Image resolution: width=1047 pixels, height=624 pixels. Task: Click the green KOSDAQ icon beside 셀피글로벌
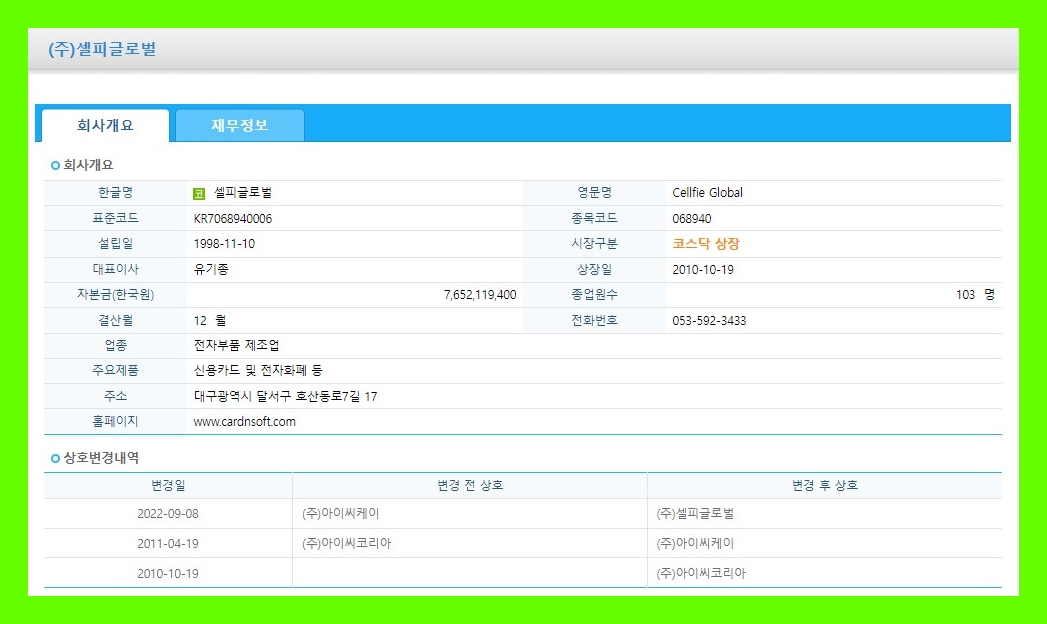(199, 194)
